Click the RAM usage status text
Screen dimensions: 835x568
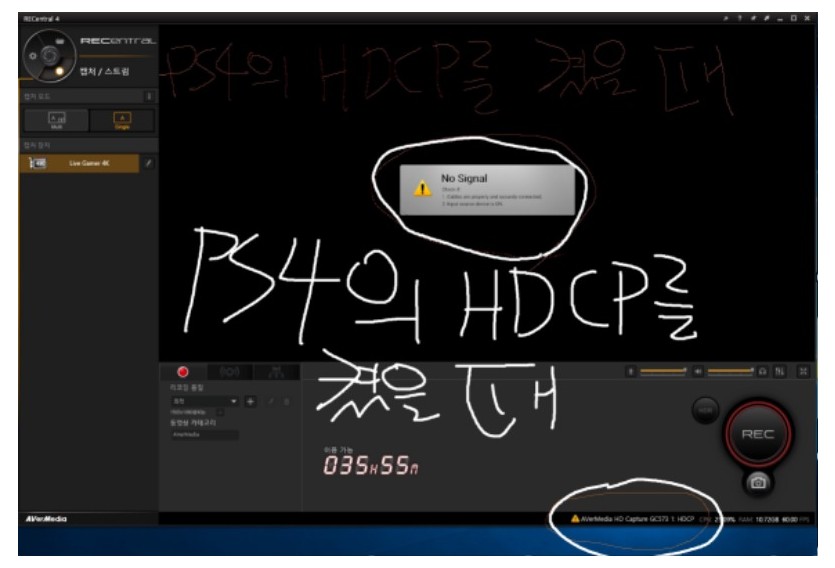[759, 520]
